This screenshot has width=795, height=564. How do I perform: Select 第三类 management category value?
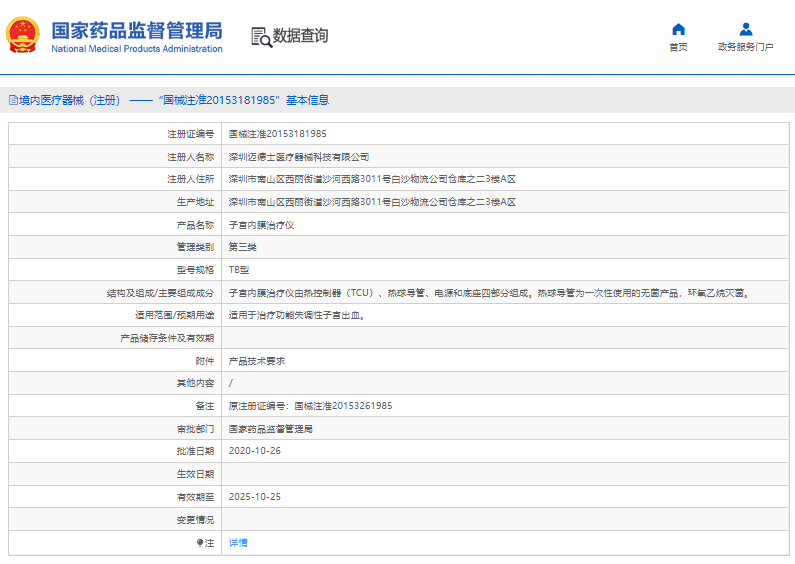click(242, 247)
